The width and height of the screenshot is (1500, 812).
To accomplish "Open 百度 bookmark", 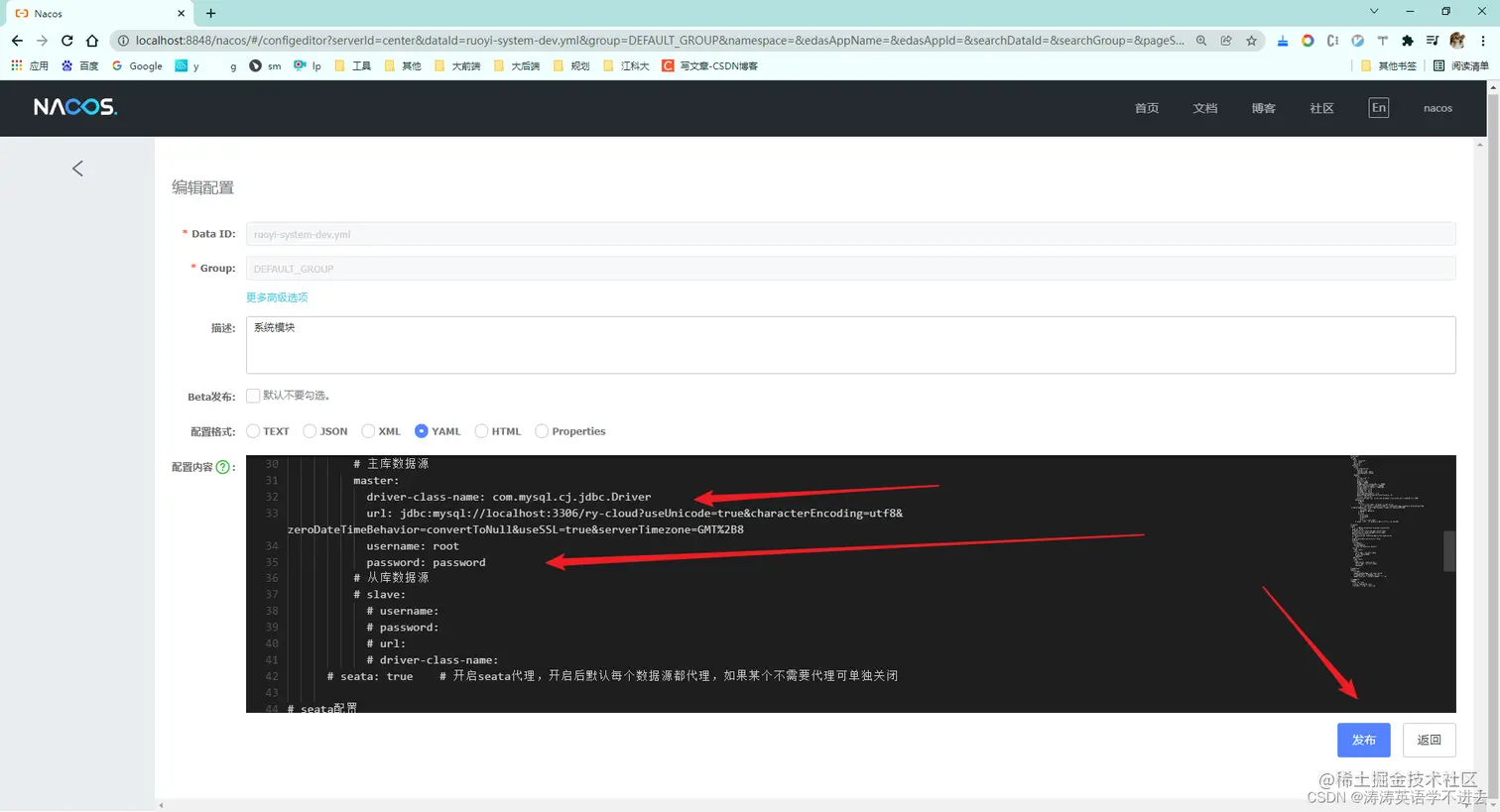I will pos(80,65).
